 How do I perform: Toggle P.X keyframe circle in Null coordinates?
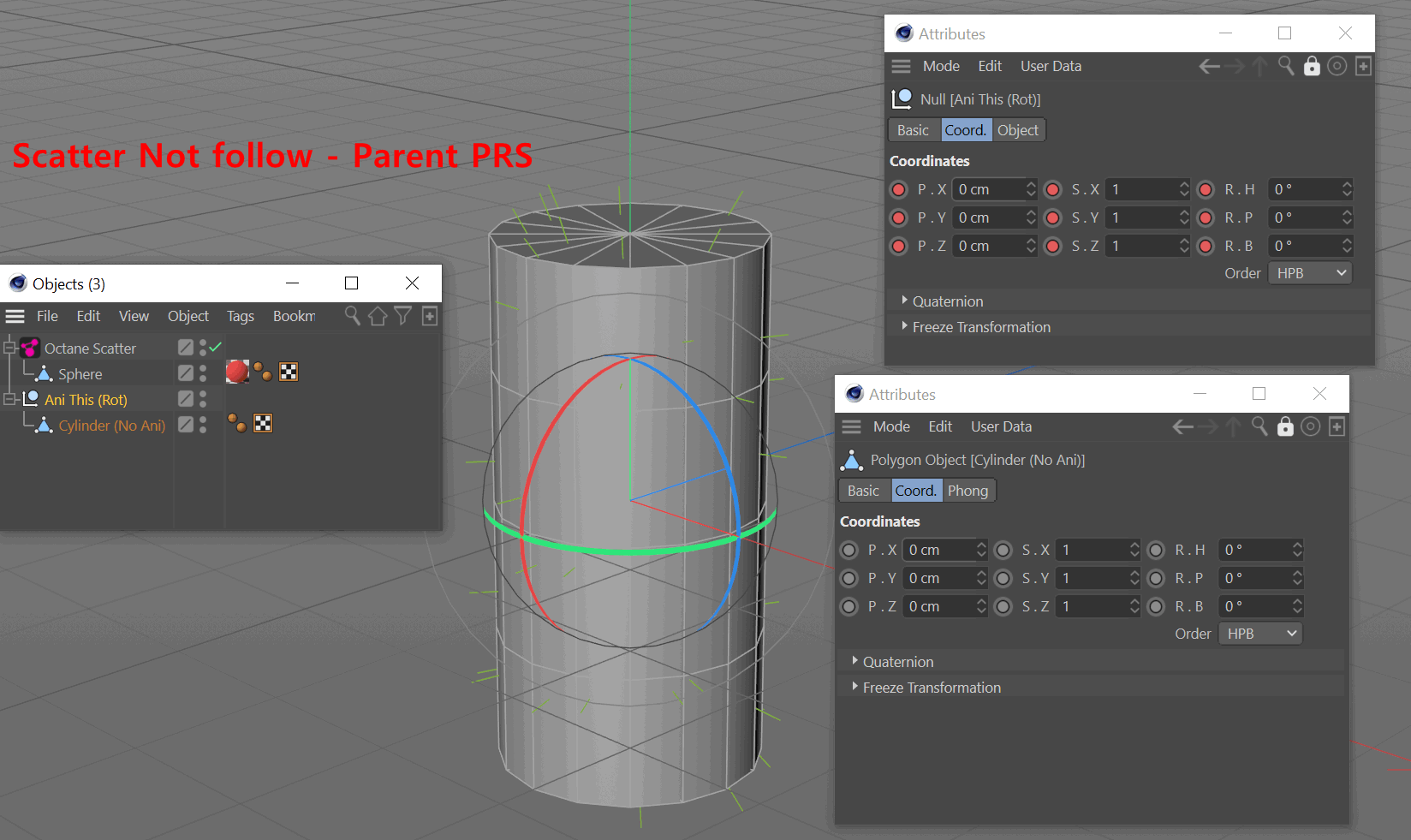point(898,189)
